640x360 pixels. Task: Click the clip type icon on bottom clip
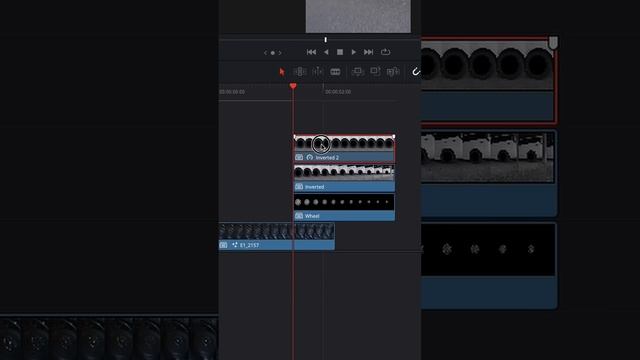tap(223, 245)
